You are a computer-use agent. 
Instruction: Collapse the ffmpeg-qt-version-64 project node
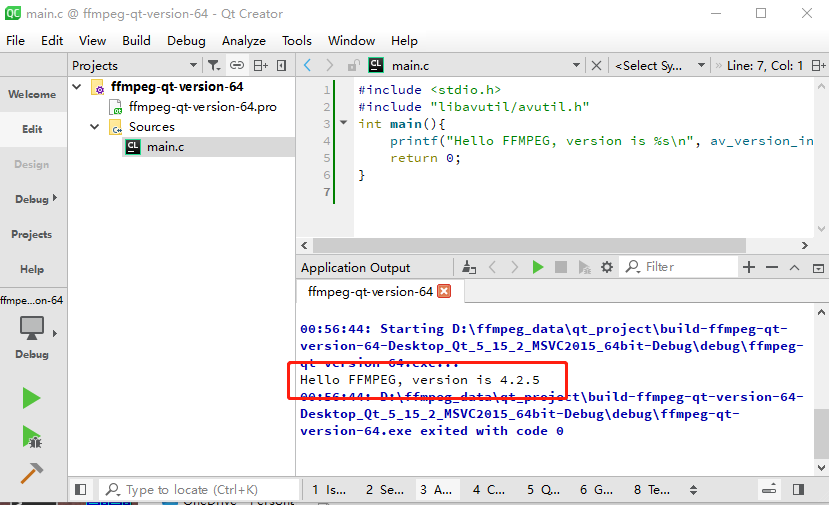[x=77, y=86]
